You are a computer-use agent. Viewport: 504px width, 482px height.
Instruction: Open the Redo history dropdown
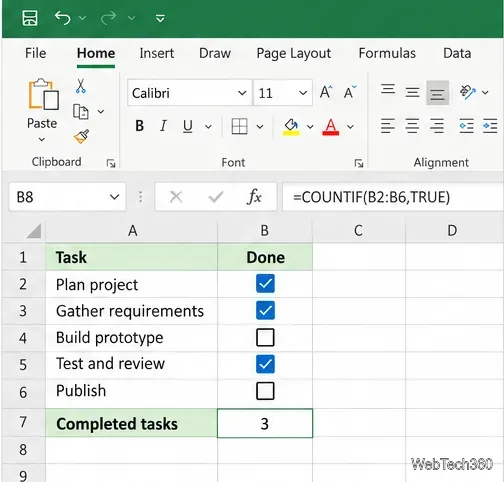point(132,18)
